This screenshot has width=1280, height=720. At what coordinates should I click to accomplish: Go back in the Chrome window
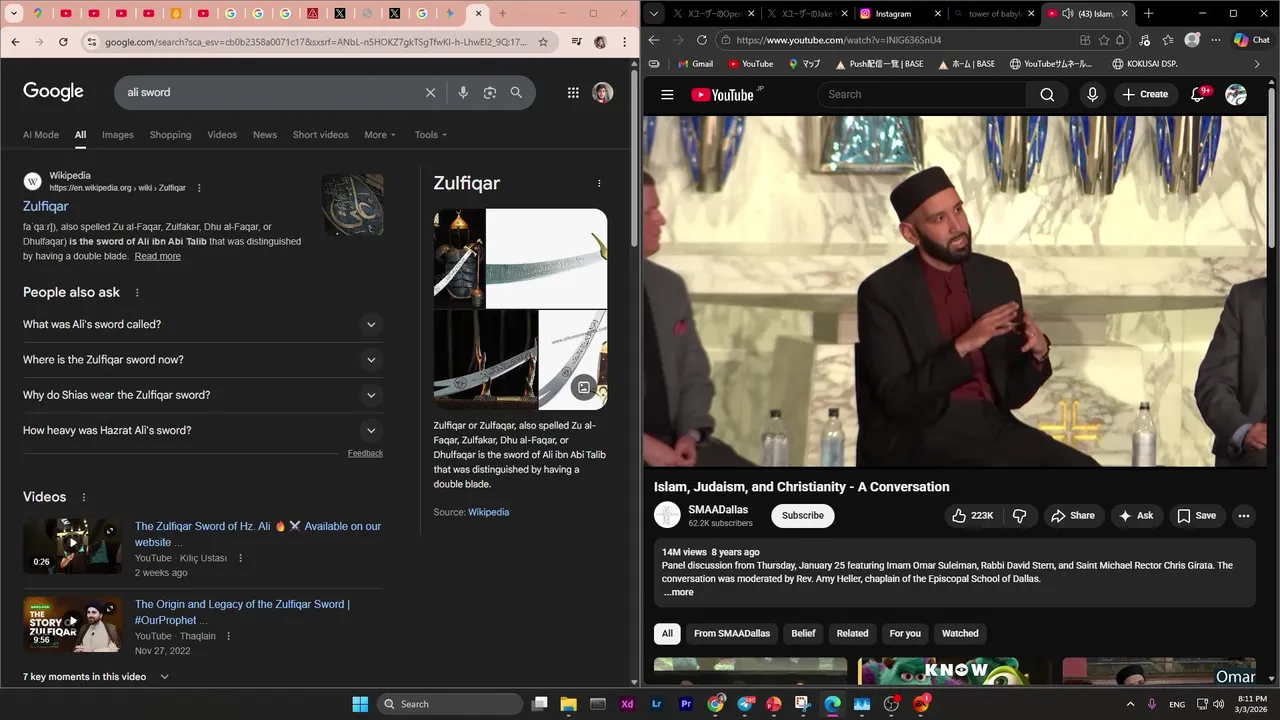pyautogui.click(x=15, y=42)
